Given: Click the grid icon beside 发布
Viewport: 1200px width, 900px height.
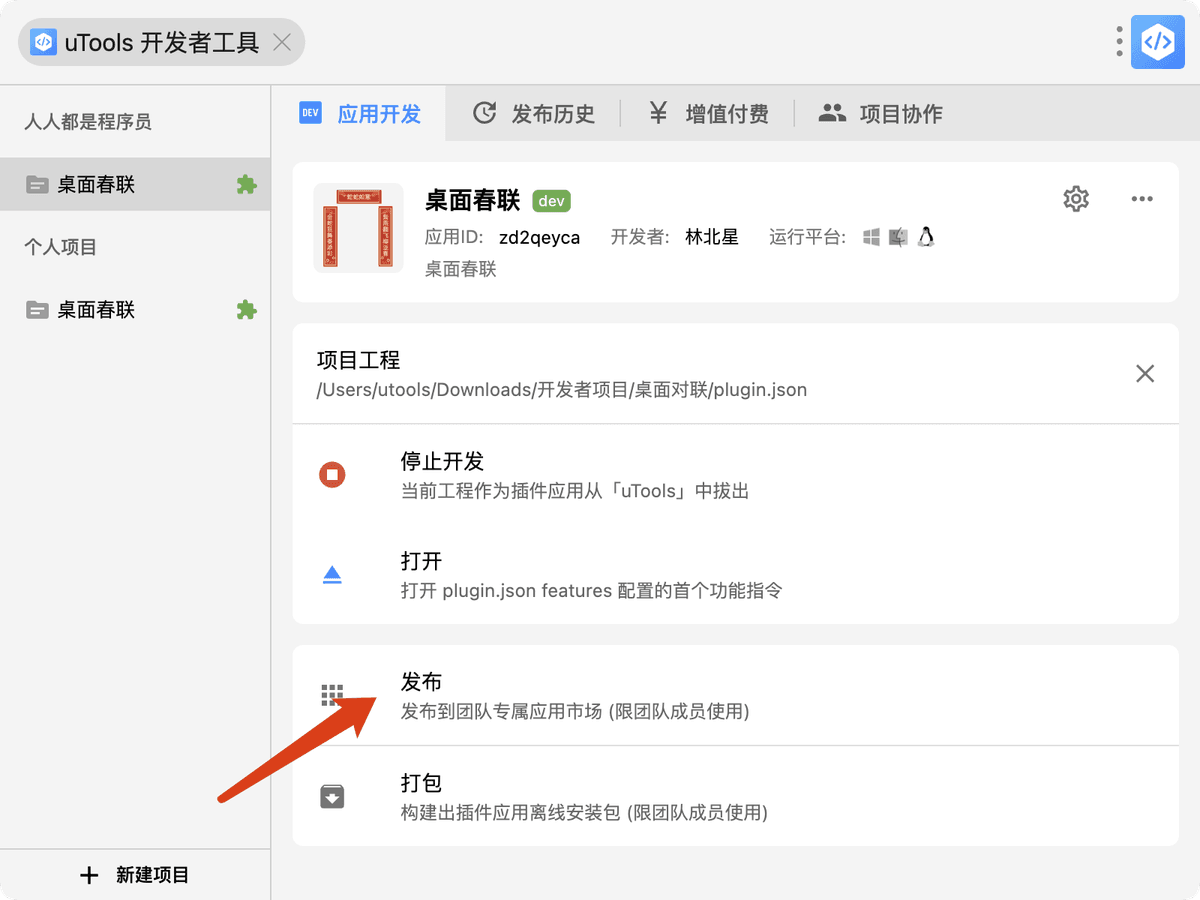Looking at the screenshot, I should 332,696.
